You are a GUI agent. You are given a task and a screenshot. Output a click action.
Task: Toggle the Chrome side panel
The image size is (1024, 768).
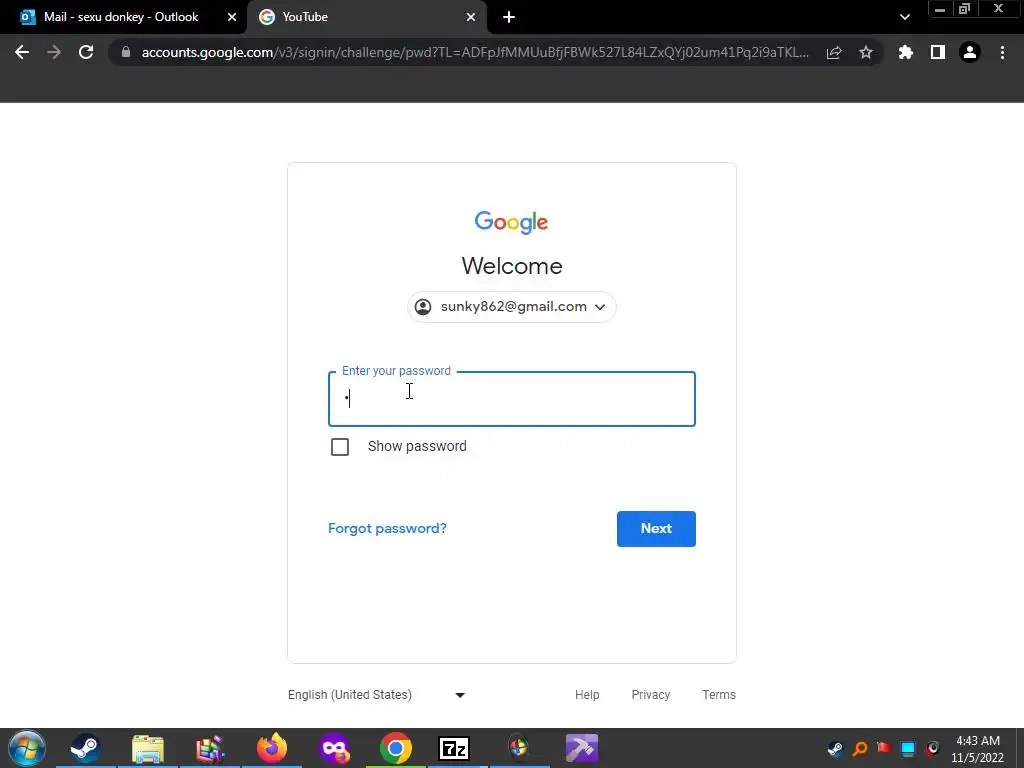[937, 52]
